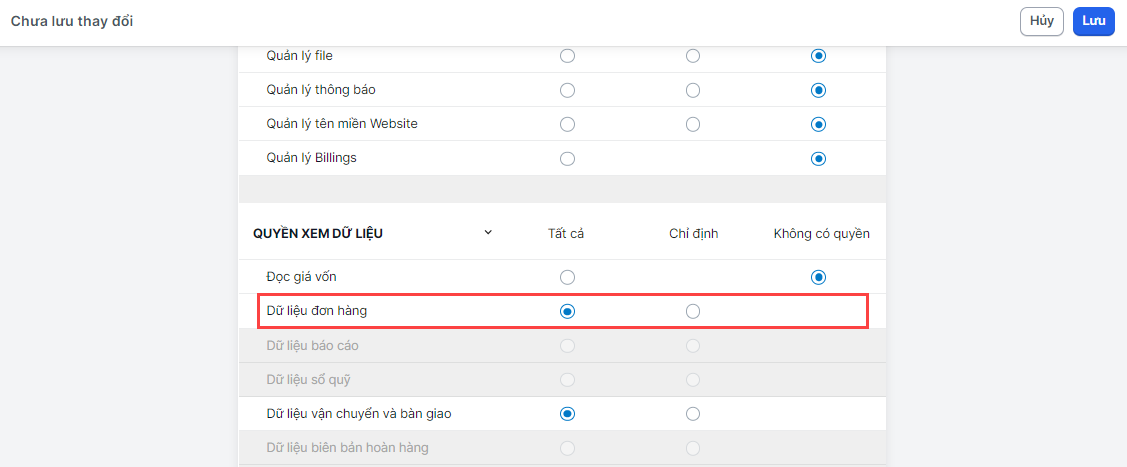Click the Lưu save button
1127x467 pixels.
pos(1093,21)
